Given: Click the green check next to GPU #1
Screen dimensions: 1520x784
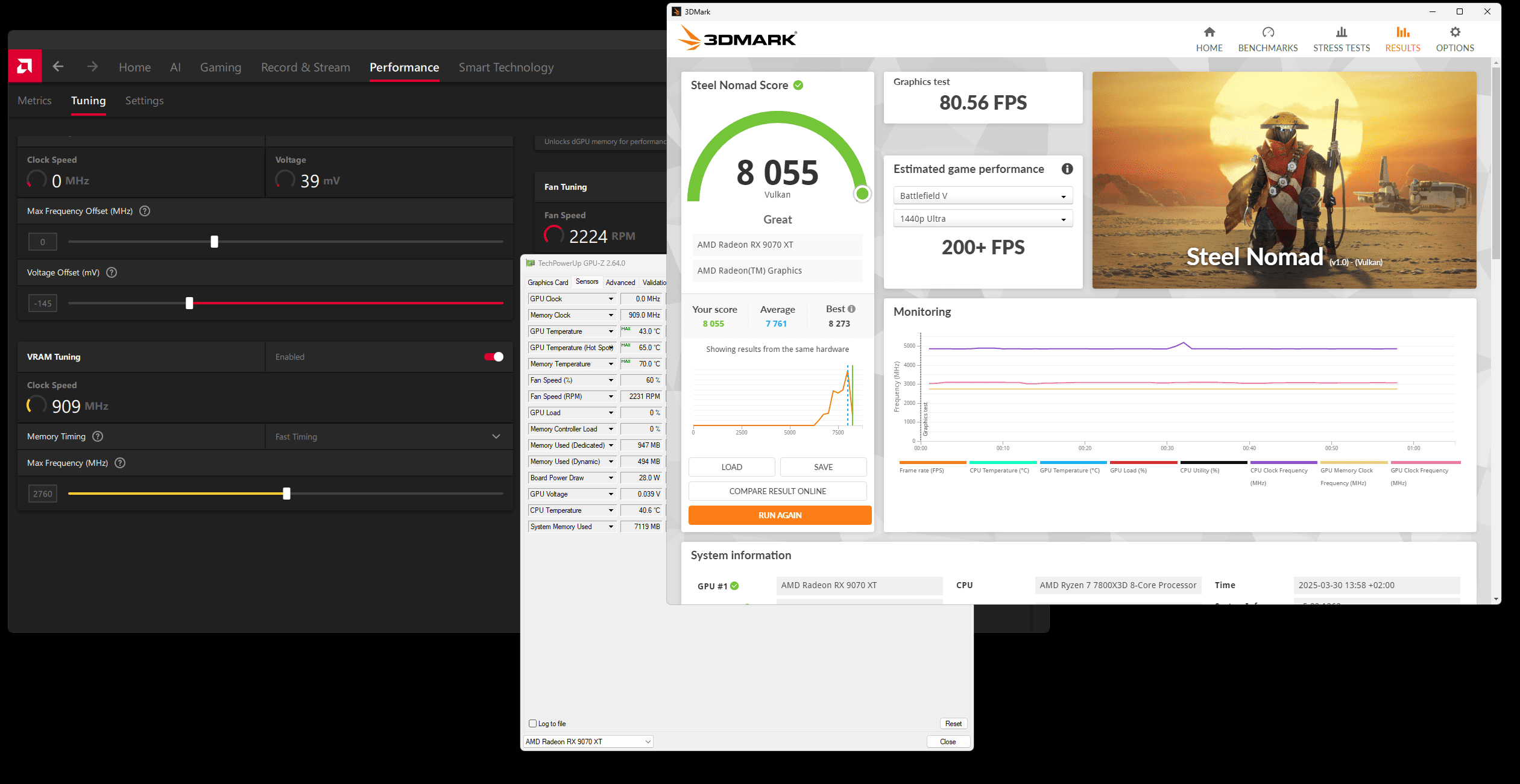Looking at the screenshot, I should 734,586.
